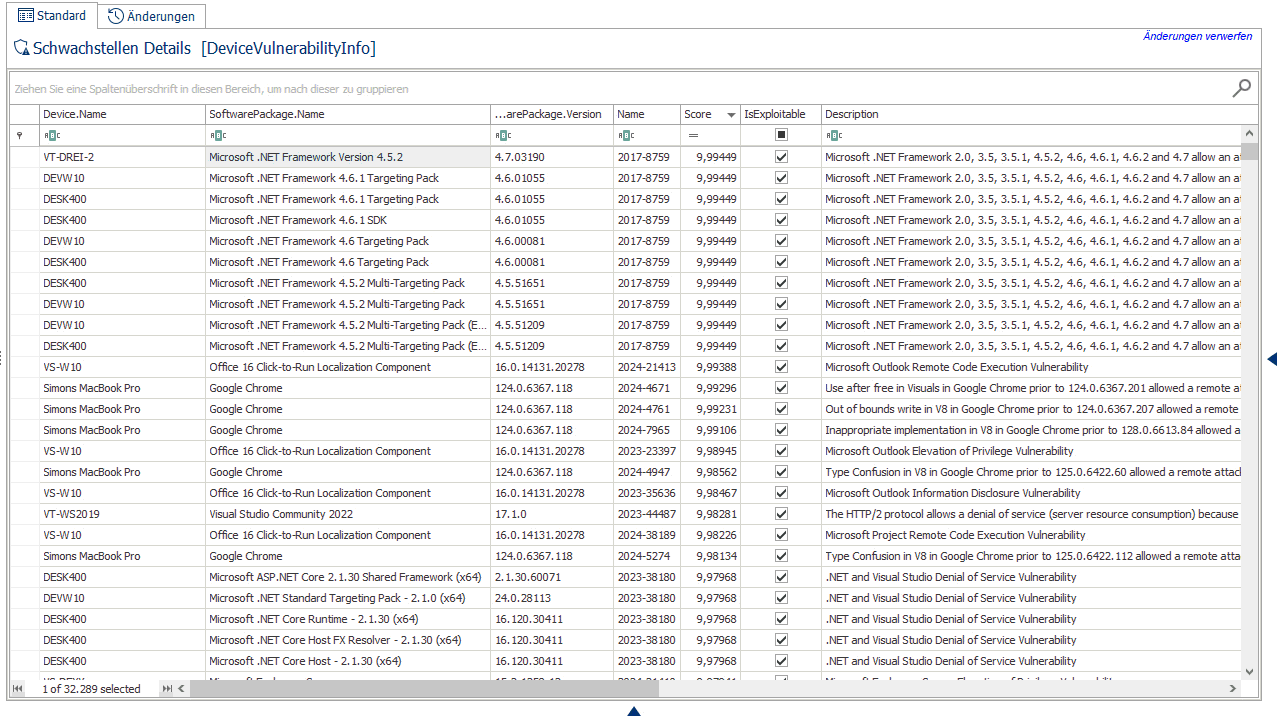Image resolution: width=1280 pixels, height=720 pixels.
Task: Sort by Device.Name column header
Action: pos(120,114)
